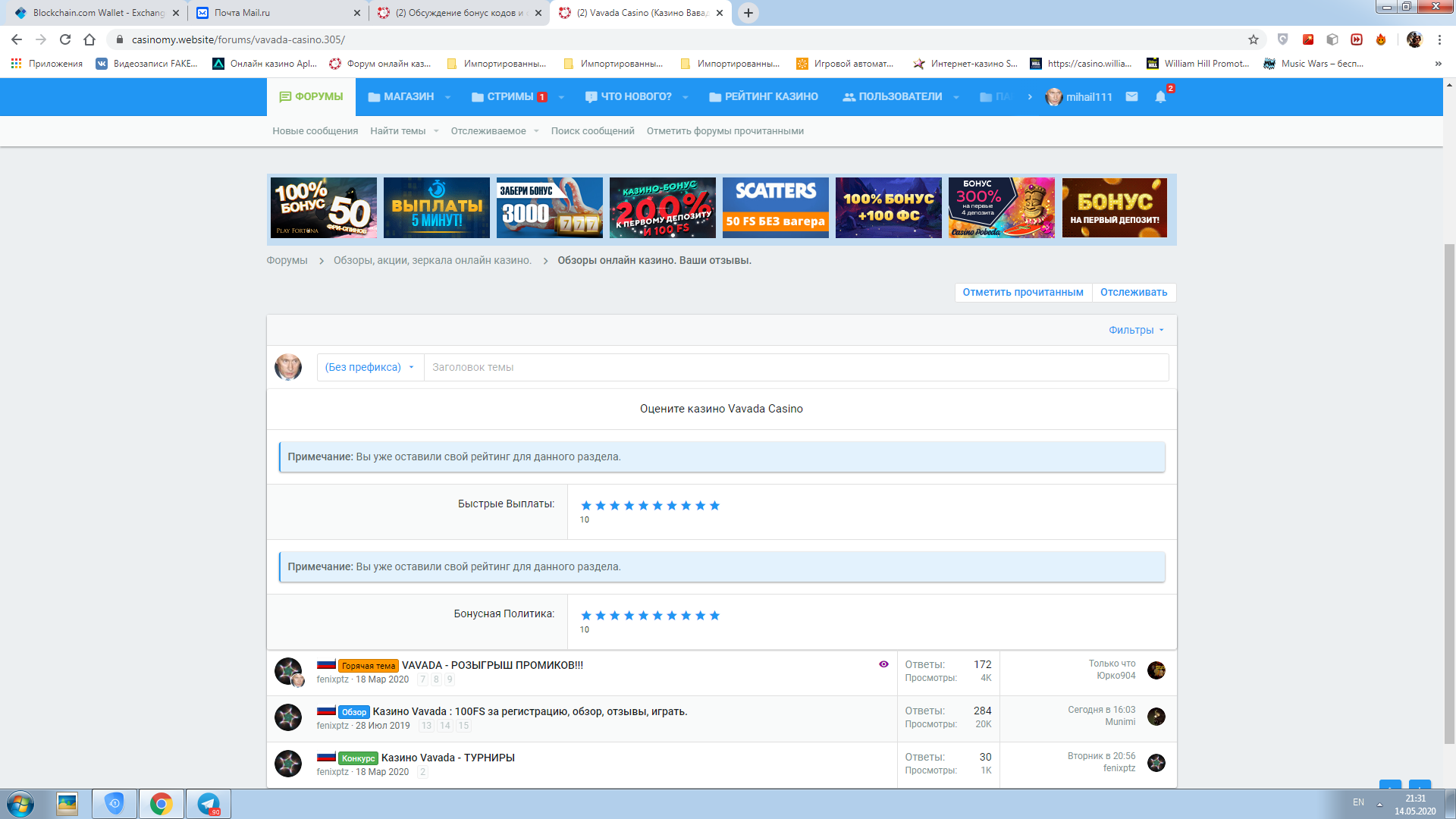Open inbox envelope icon in site header
Viewport: 1456px width, 819px height.
(1131, 96)
